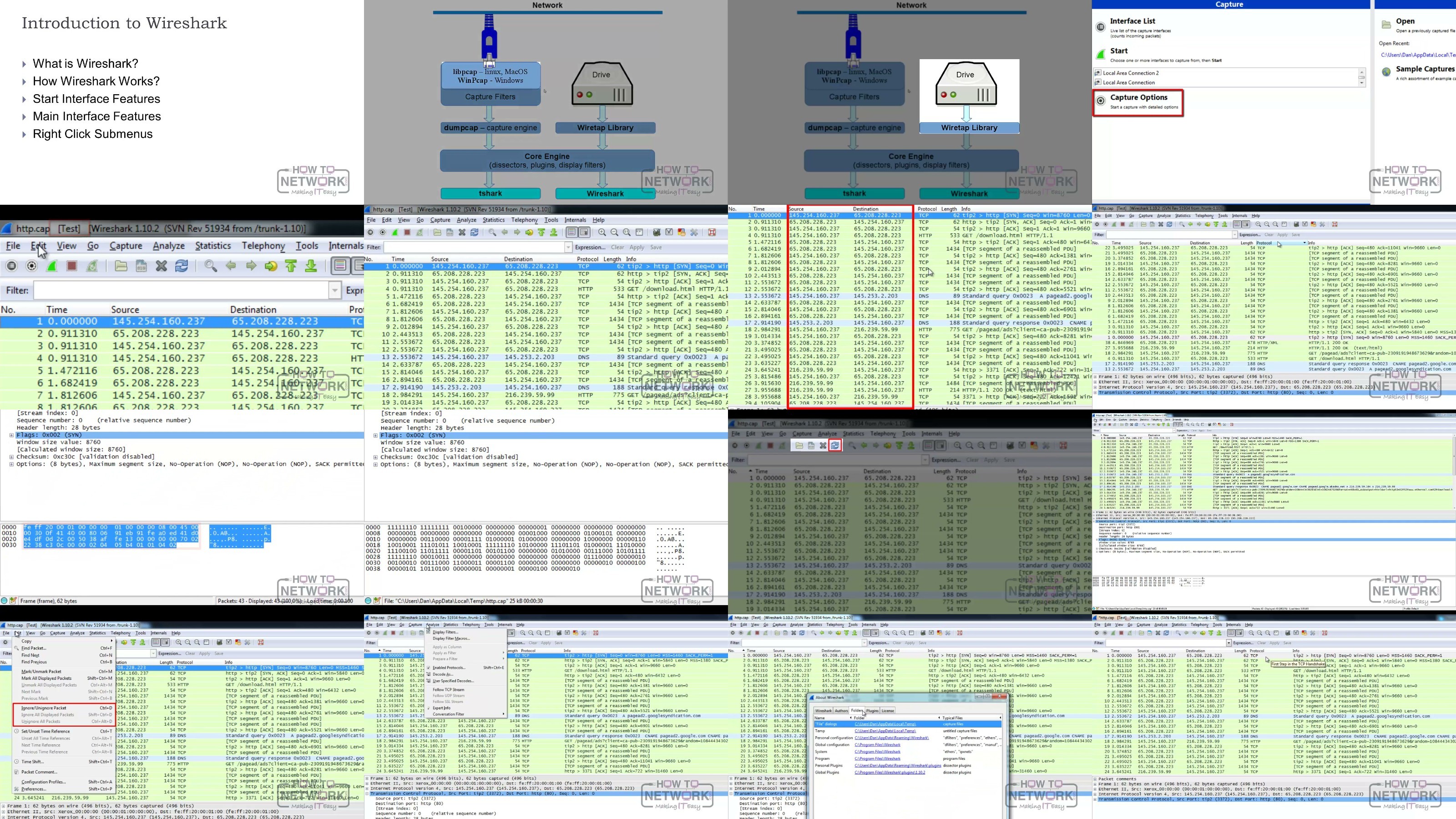1456x819 pixels.
Task: Click lifebuoy help icon in binary-bytes window
Action: [712, 233]
